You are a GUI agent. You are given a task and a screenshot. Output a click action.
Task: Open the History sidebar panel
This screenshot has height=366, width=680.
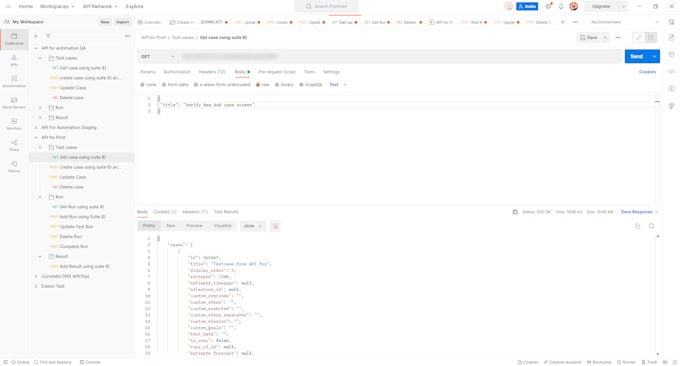coord(14,167)
